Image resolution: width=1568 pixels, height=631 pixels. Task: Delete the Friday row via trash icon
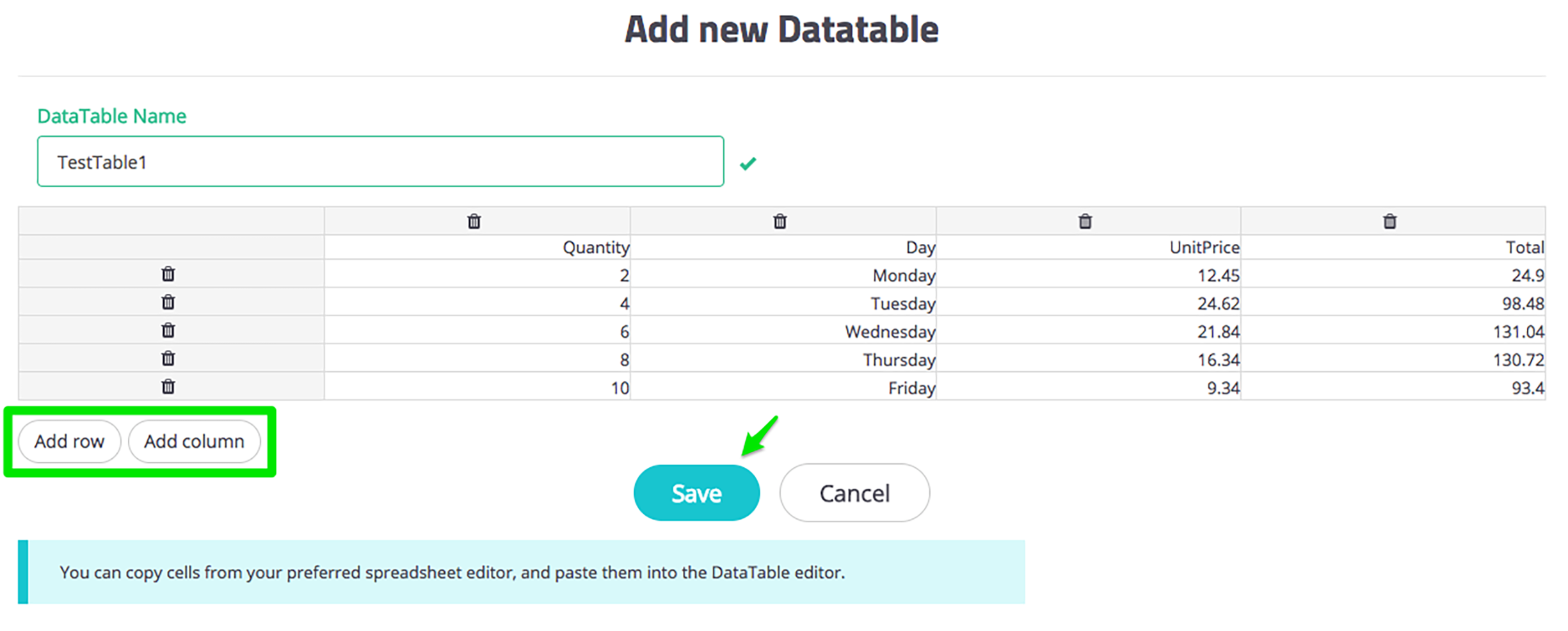tap(168, 387)
